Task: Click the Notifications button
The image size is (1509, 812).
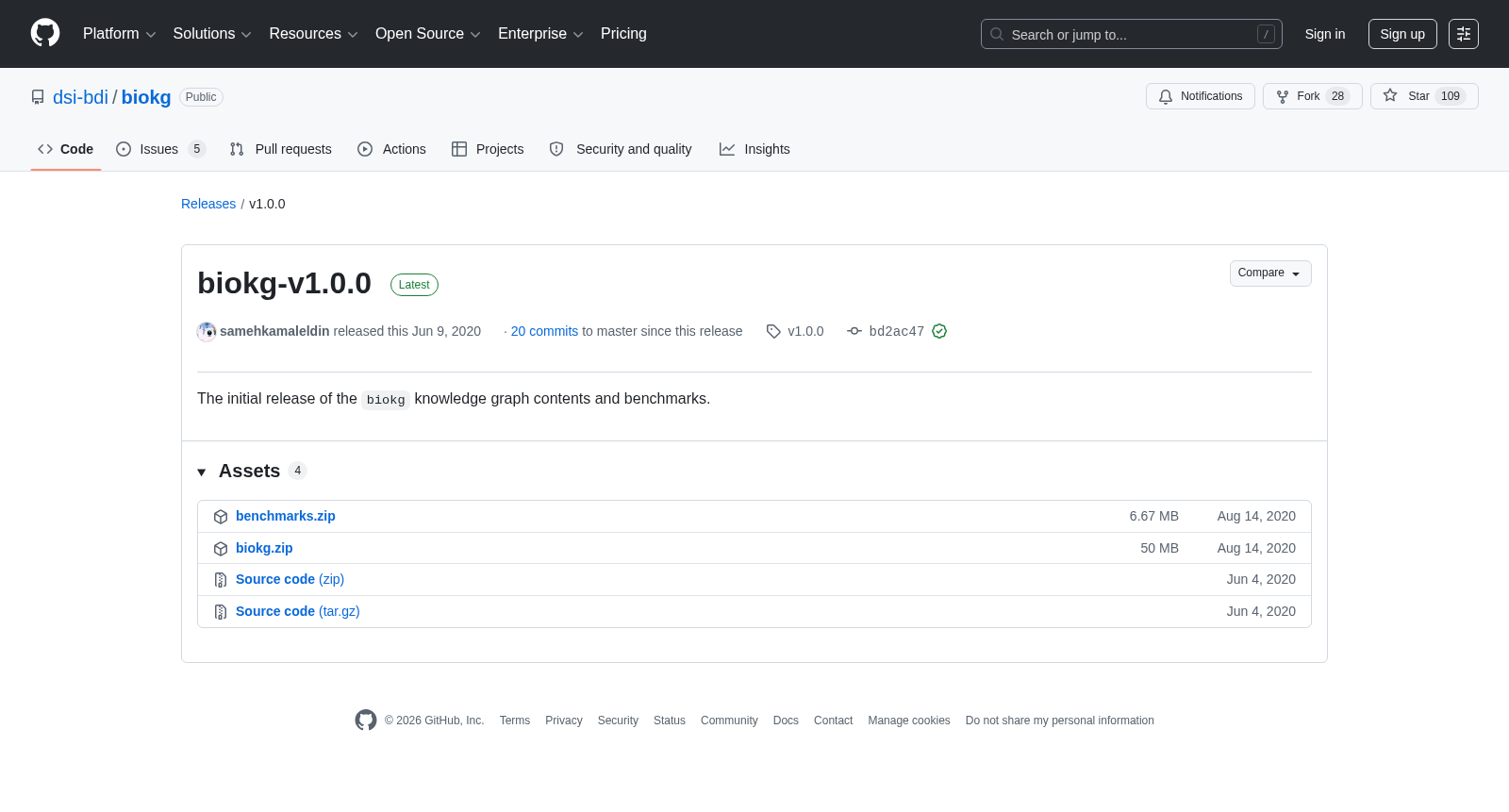Action: (1201, 96)
